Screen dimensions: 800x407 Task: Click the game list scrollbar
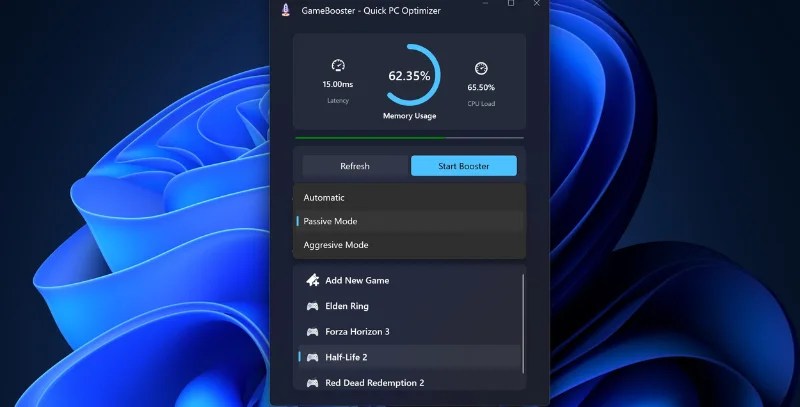click(523, 324)
